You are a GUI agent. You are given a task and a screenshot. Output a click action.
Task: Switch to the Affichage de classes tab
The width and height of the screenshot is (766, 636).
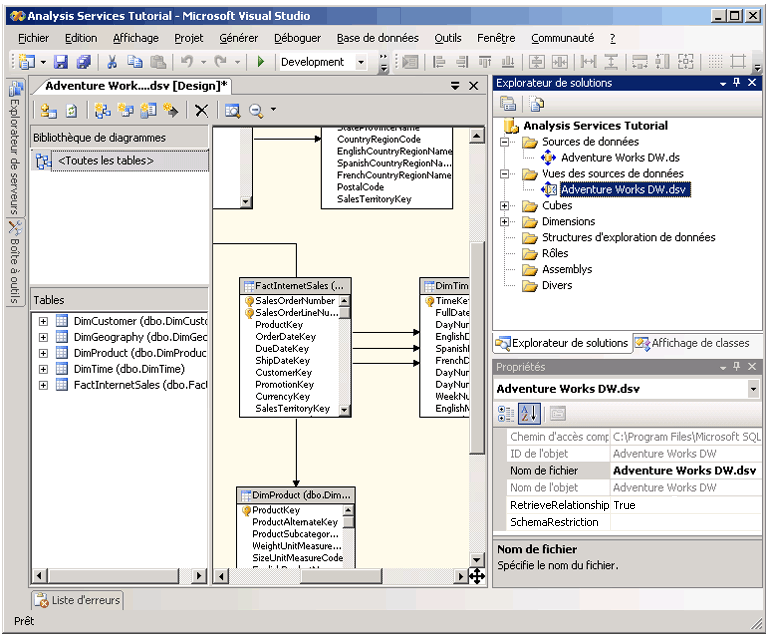[x=692, y=343]
